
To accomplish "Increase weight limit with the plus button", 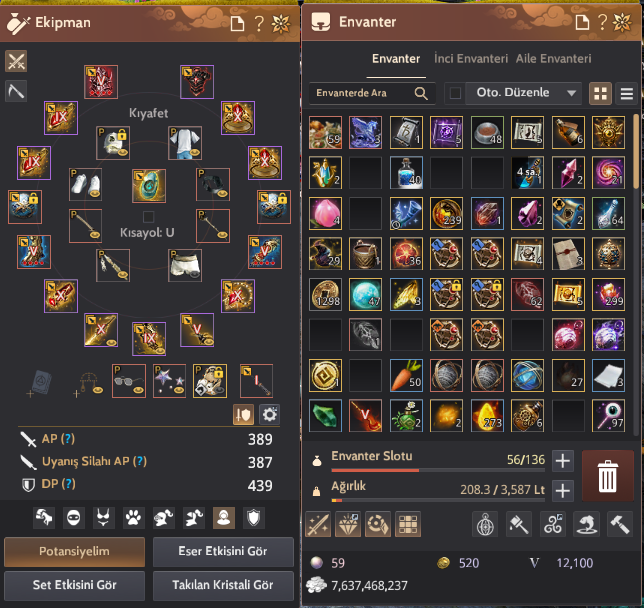I will (x=562, y=491).
